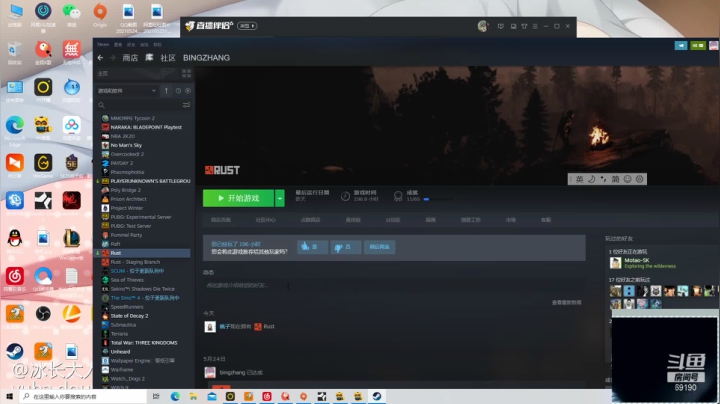Click the achievements progress bar

[439, 199]
